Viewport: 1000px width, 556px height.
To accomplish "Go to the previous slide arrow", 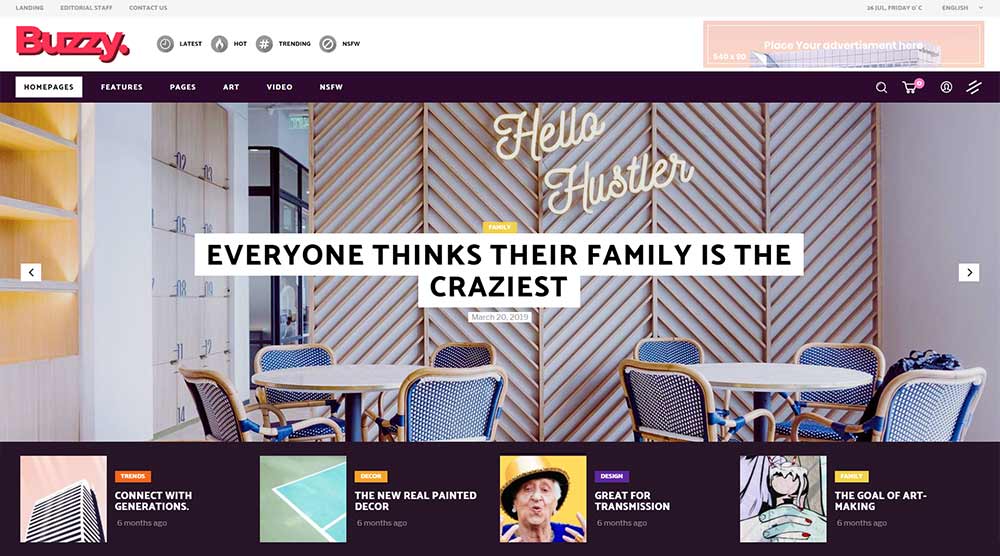I will pyautogui.click(x=31, y=272).
